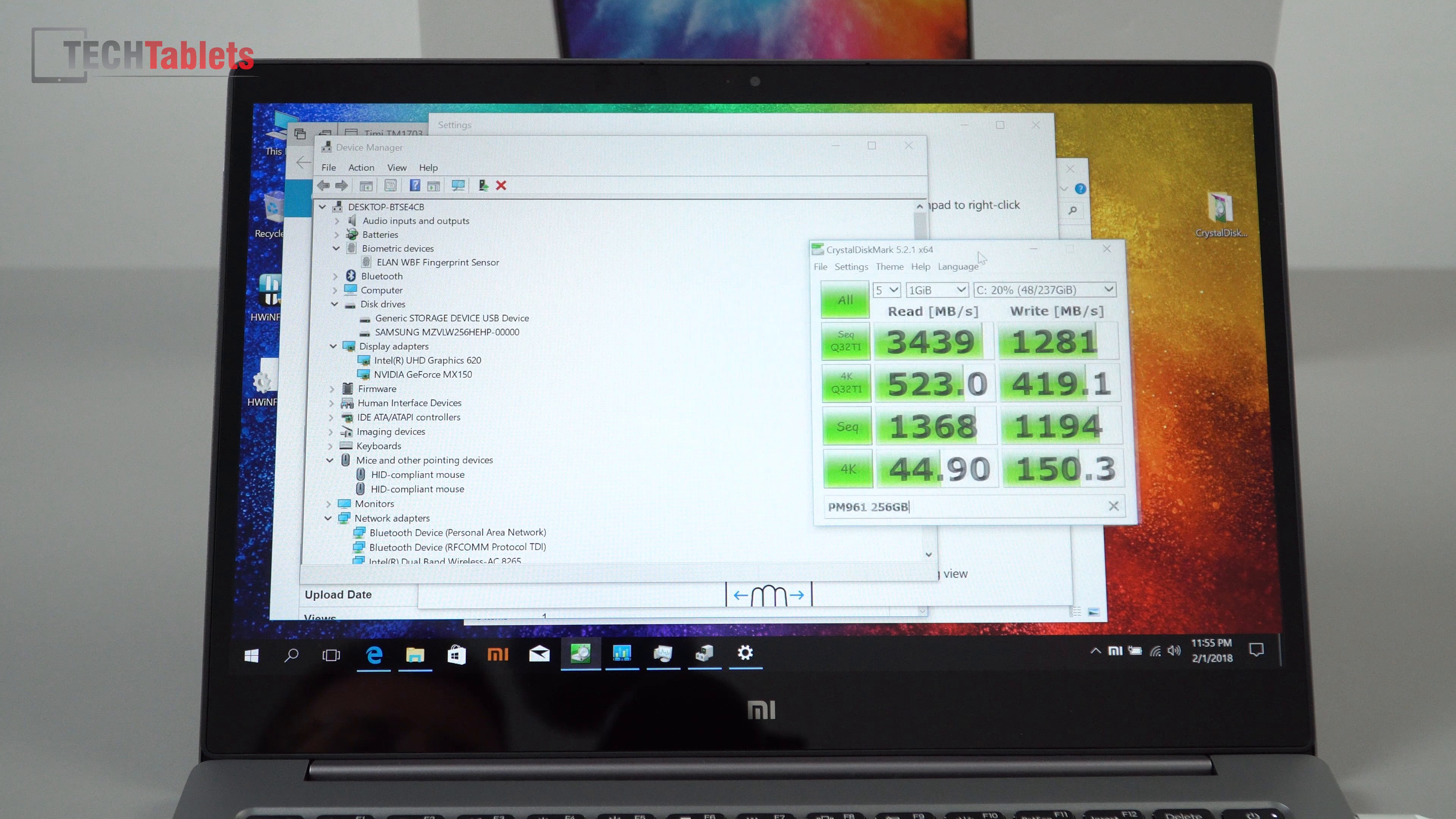Scan for hardware changes using the monitor icon

click(x=458, y=185)
